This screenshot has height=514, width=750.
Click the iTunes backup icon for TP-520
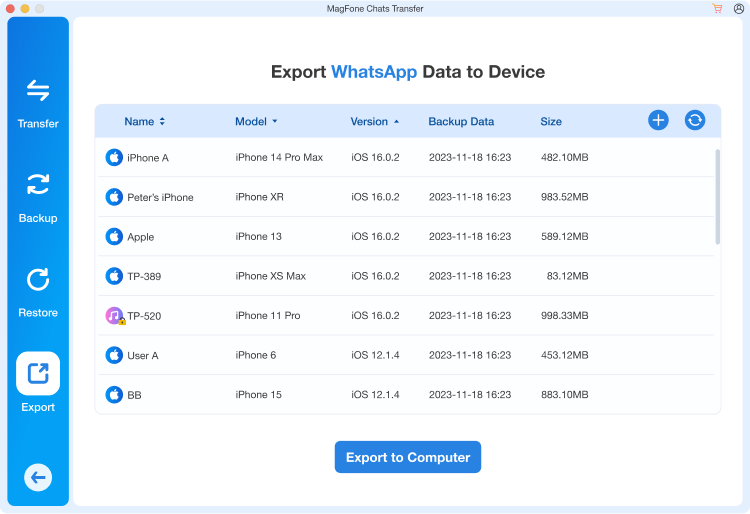click(x=114, y=316)
